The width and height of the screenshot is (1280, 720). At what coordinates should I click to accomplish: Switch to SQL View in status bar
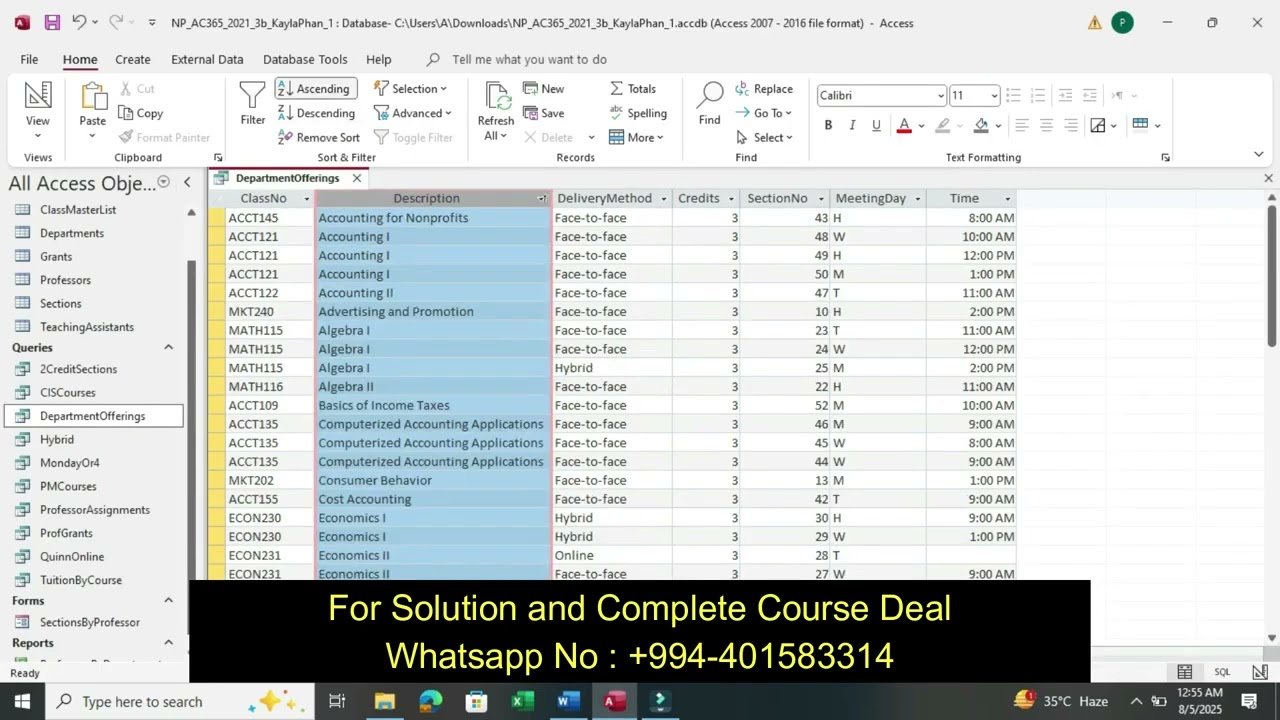pyautogui.click(x=1222, y=672)
